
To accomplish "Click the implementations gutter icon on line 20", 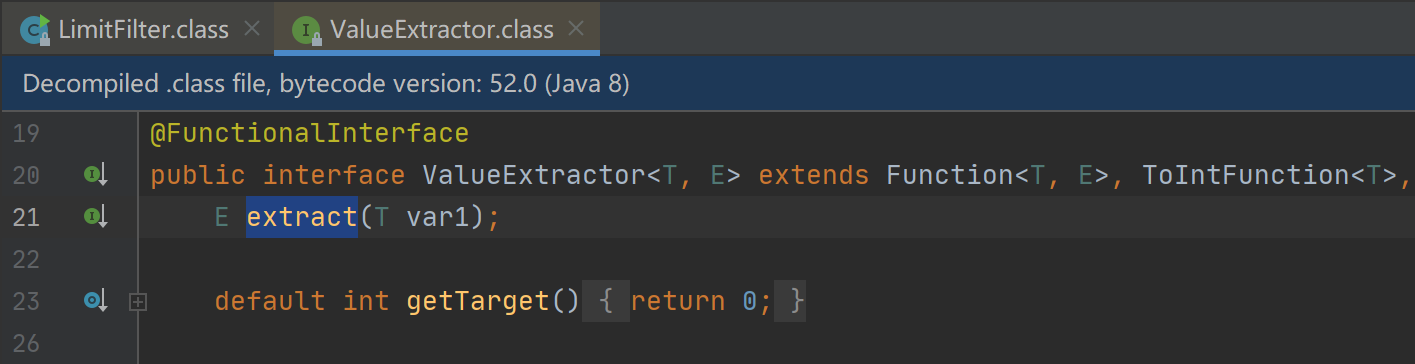I will pyautogui.click(x=95, y=175).
